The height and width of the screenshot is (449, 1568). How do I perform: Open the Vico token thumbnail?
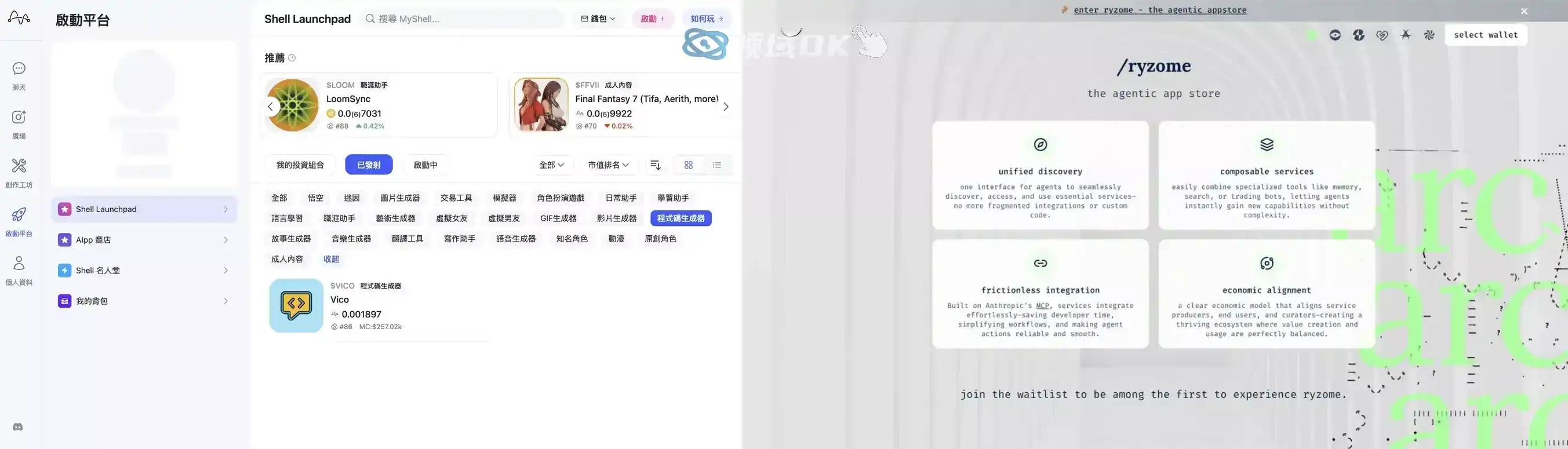tap(296, 305)
